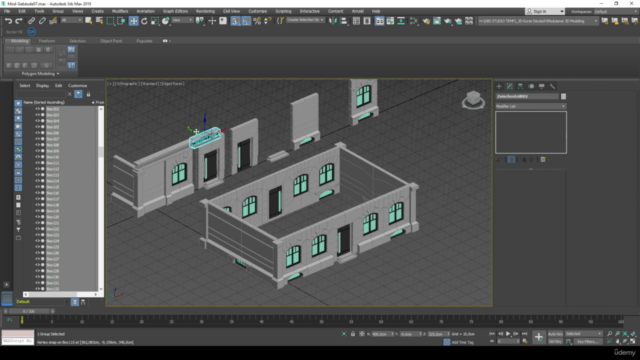This screenshot has height=360, width=640.
Task: Open the Create command panel tab
Action: (x=499, y=87)
